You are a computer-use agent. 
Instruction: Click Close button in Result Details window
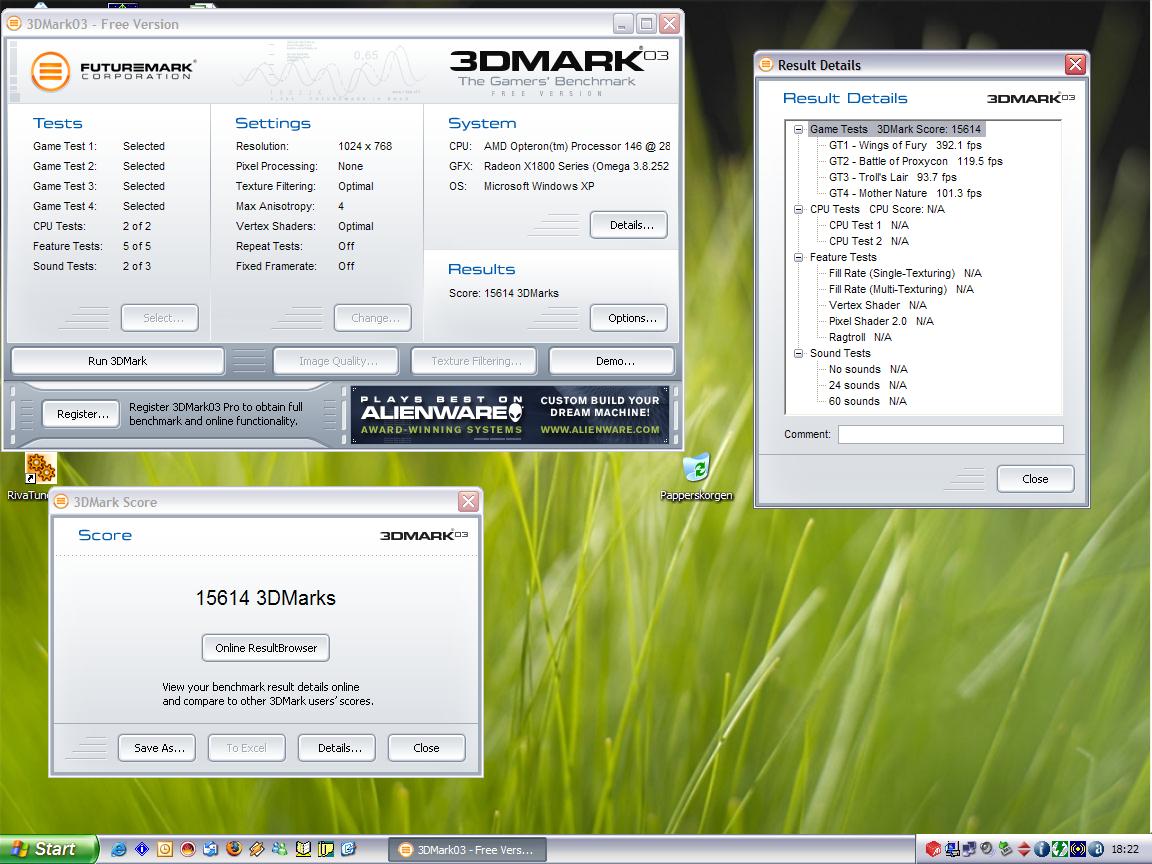point(1036,479)
